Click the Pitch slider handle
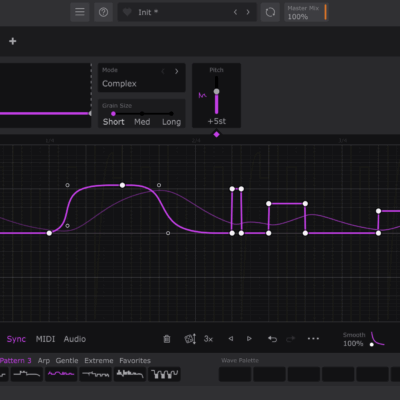400x400 pixels. tap(217, 91)
